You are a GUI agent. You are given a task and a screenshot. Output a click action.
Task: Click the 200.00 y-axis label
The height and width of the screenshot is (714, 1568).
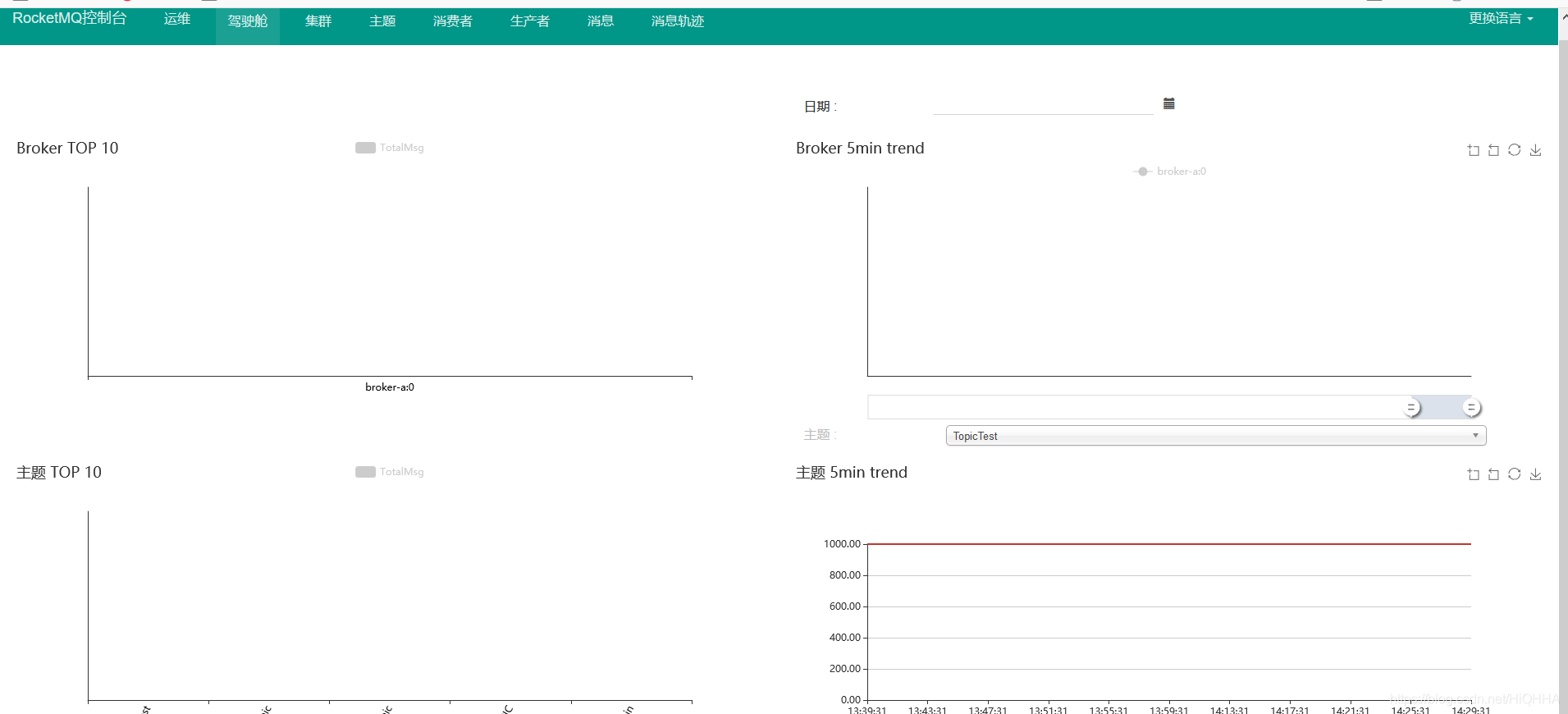point(845,669)
